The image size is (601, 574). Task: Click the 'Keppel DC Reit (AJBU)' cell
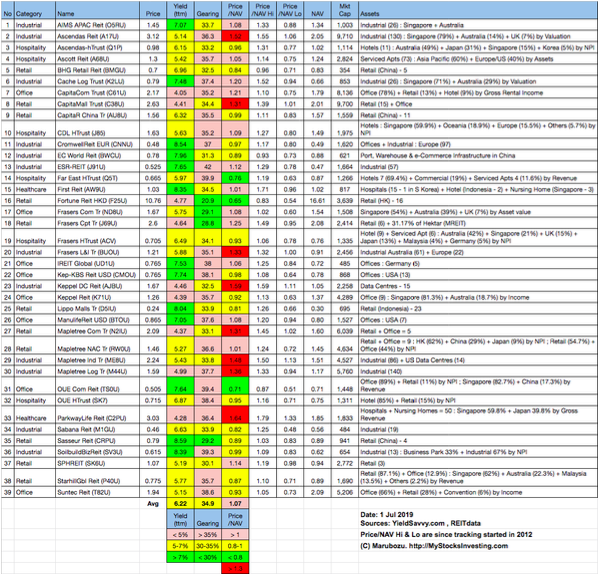[x=98, y=286]
